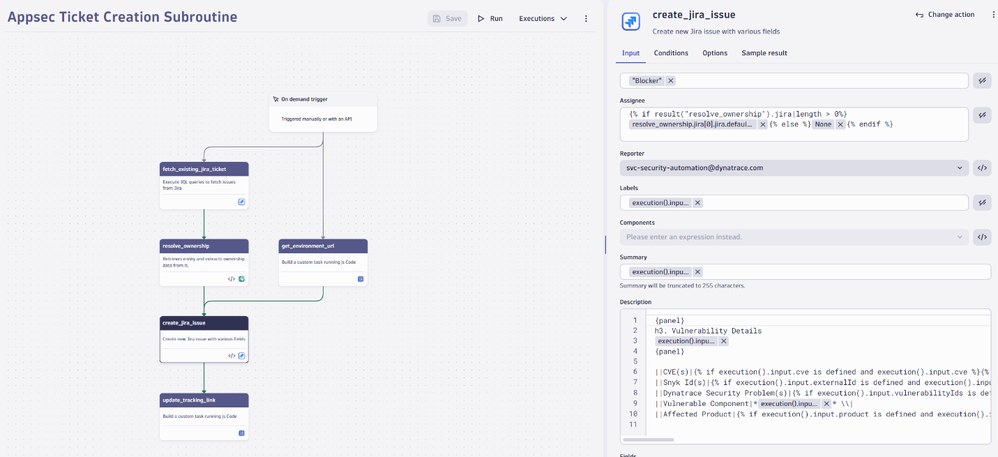Switch to the Sample result tab
This screenshot has height=457, width=998.
pos(764,53)
